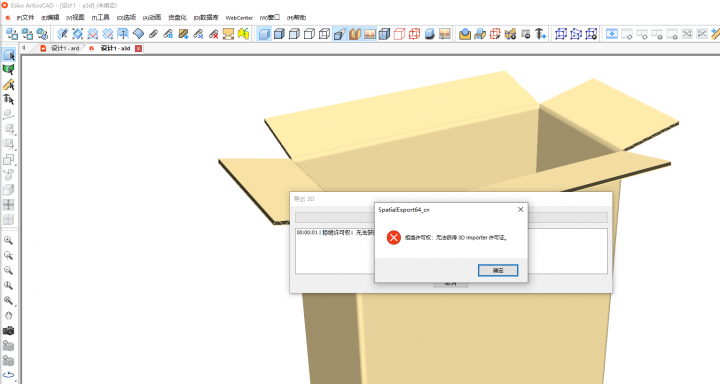
Task: Select the solid shaded cube view mode
Action: pyautogui.click(x=264, y=34)
